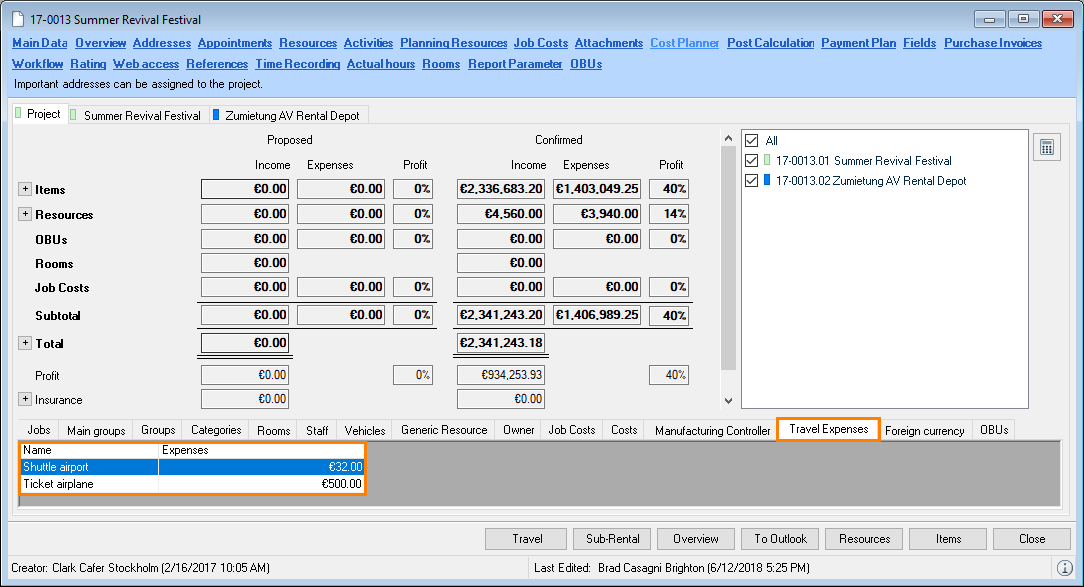Click blue marker beside 17-0013.02 Zumietung entry

pos(767,181)
